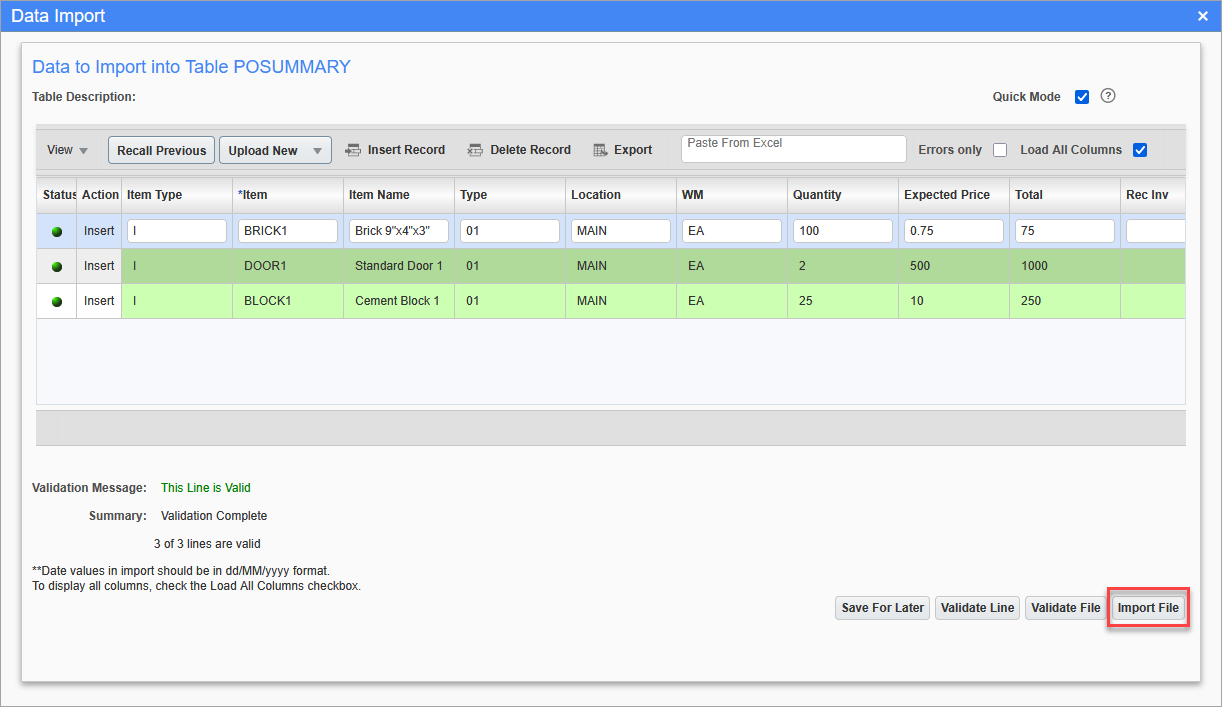
Task: Click the Total column header
Action: (1065, 195)
